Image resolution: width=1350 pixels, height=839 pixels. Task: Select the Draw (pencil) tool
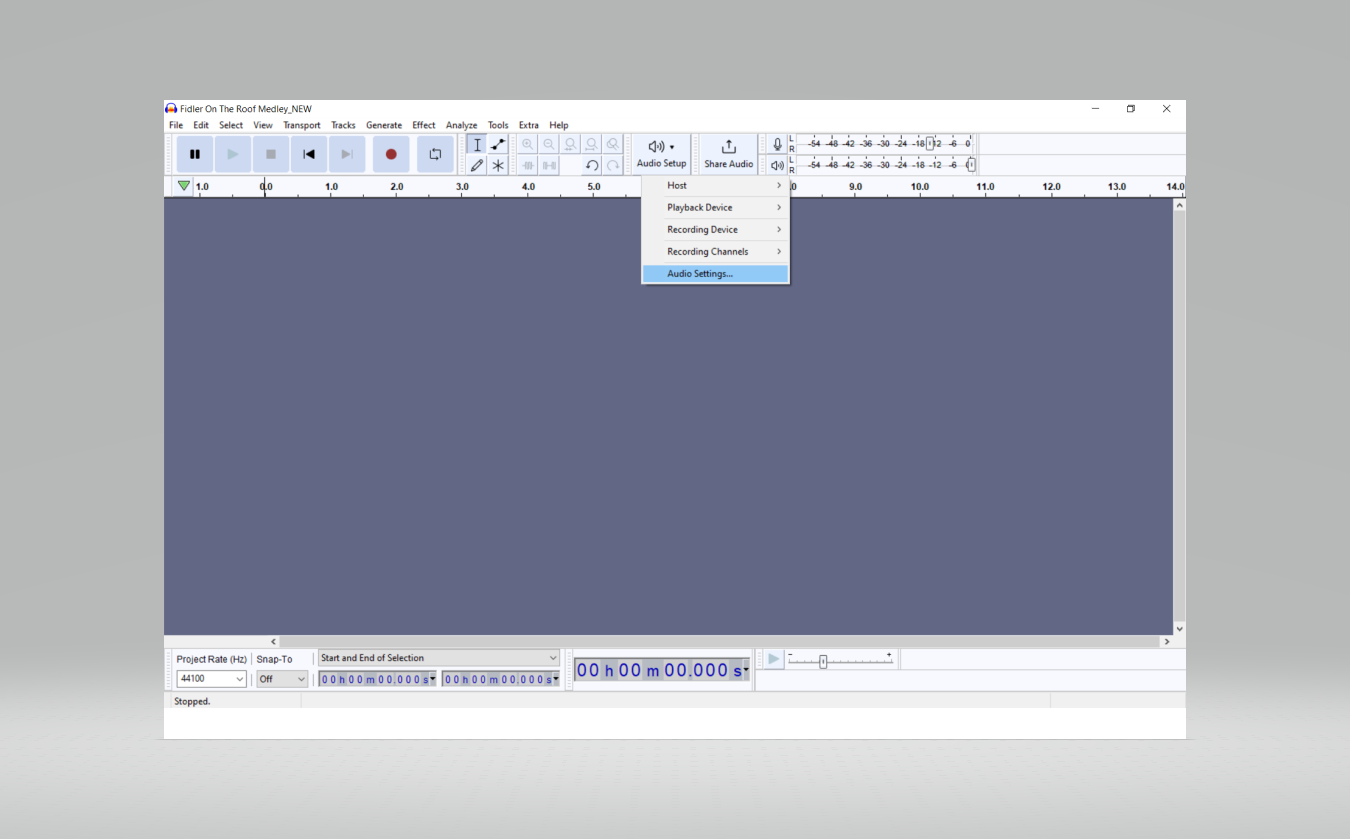point(477,165)
